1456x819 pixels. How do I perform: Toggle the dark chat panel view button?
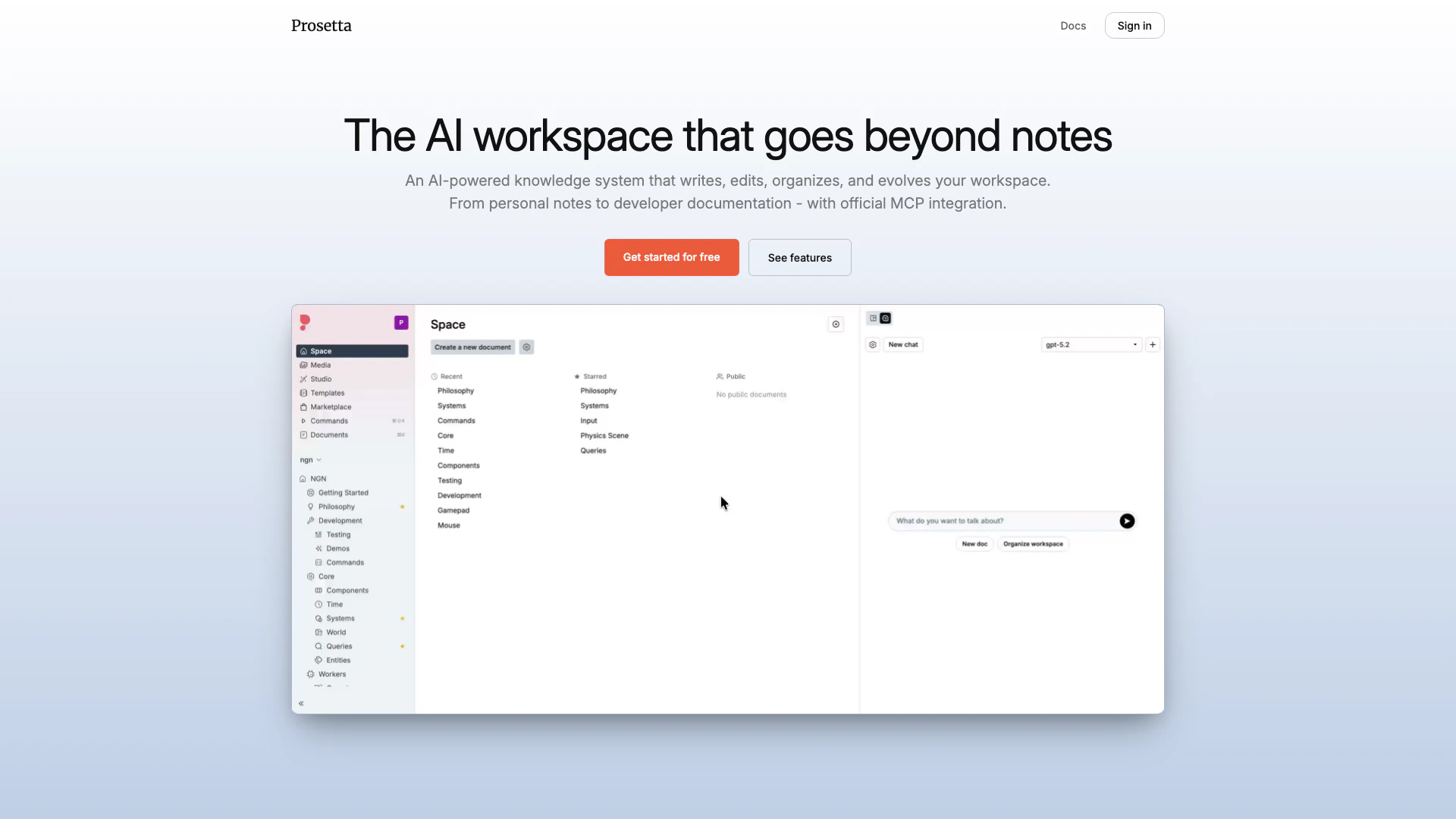point(886,318)
